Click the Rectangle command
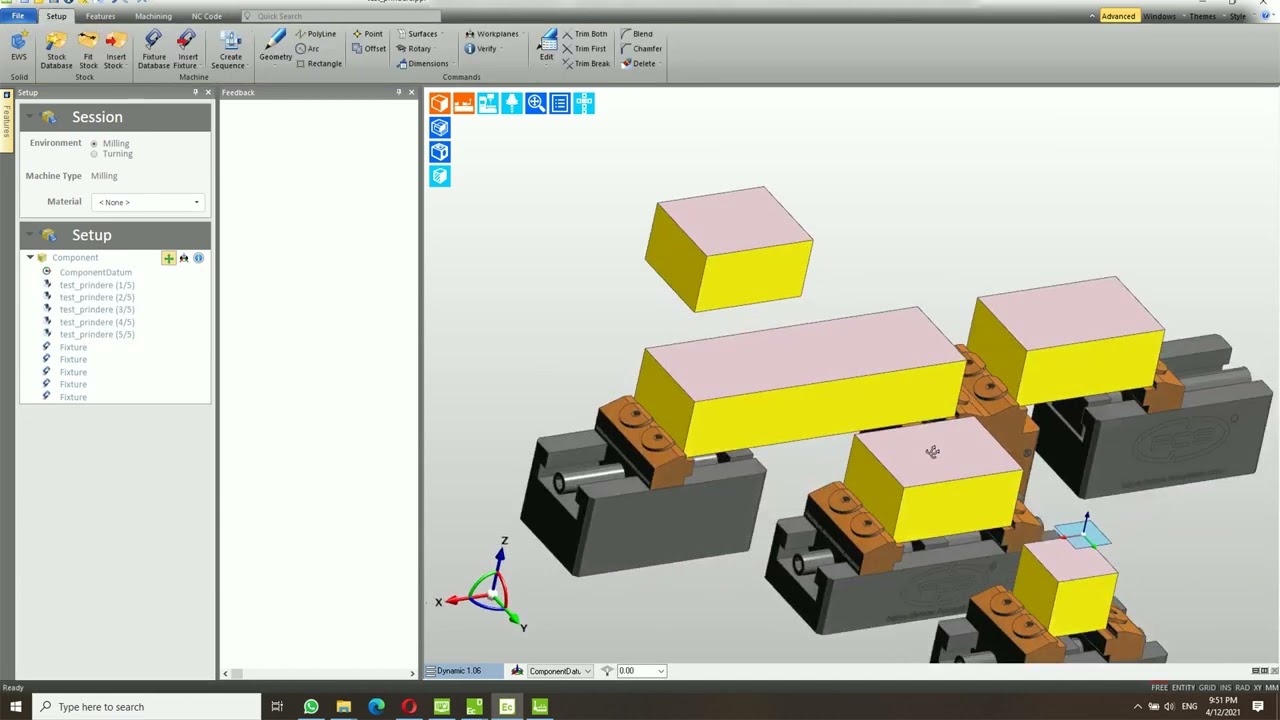 (x=318, y=64)
